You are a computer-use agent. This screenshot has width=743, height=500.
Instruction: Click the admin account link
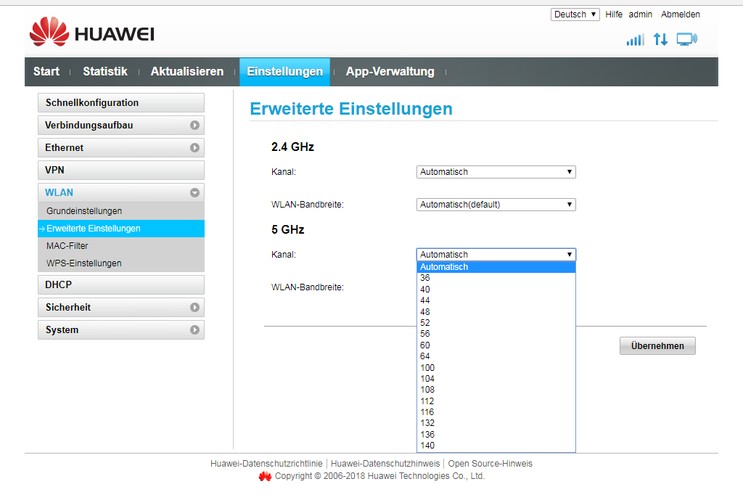pos(640,15)
